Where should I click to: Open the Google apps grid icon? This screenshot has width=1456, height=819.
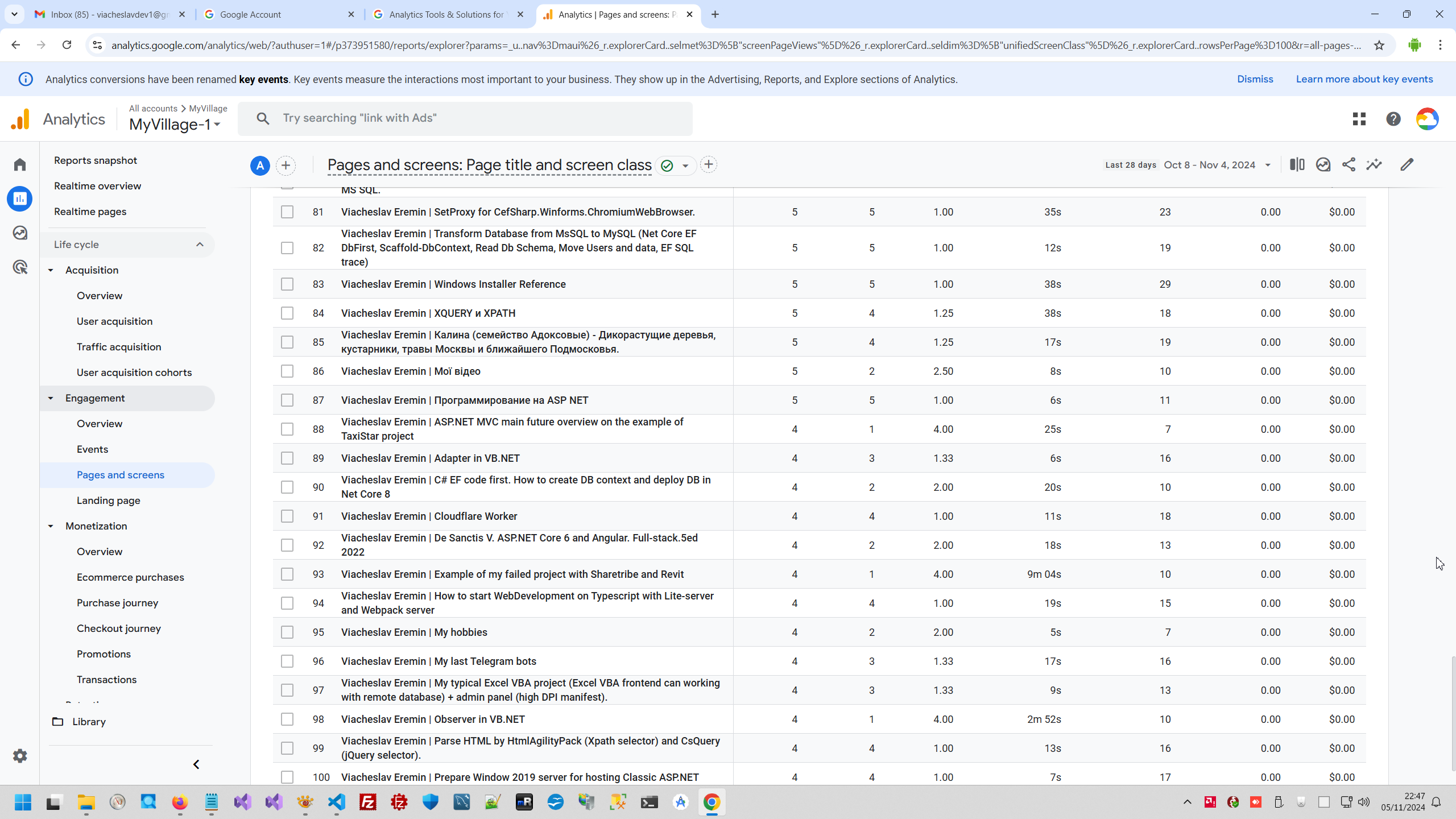coord(1359,119)
